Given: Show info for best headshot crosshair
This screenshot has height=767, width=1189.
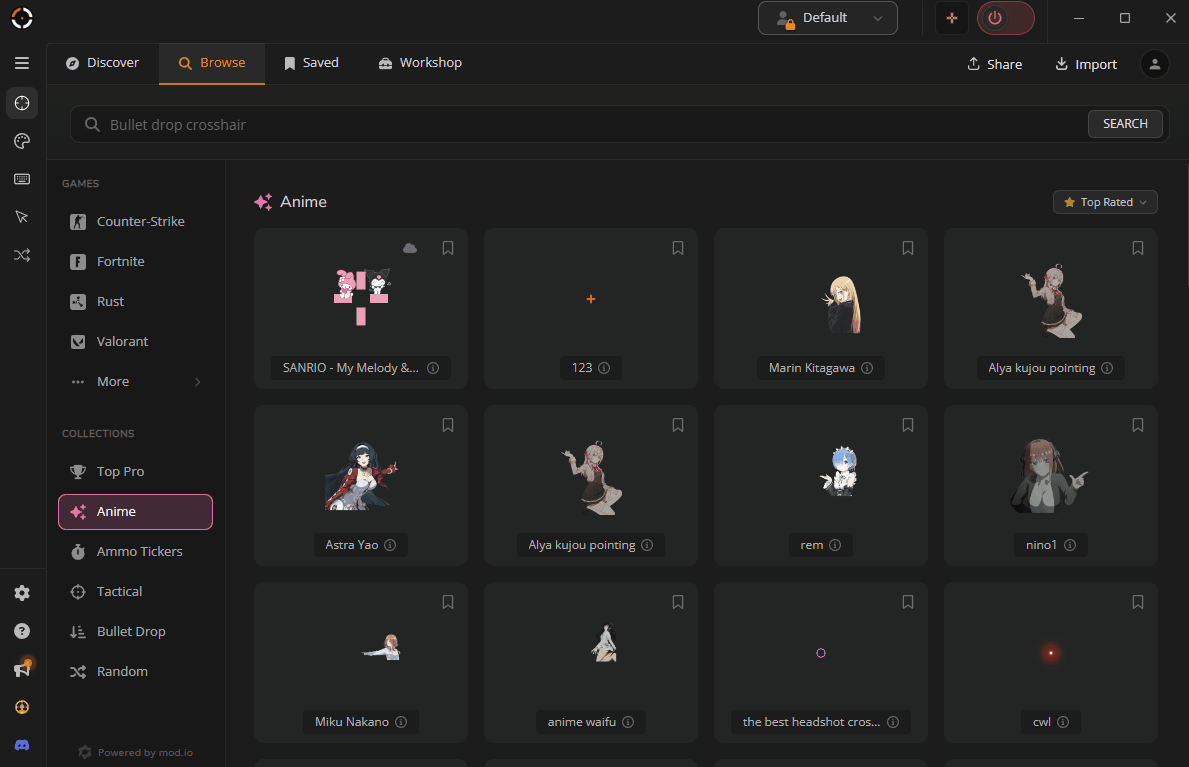Looking at the screenshot, I should click(893, 722).
